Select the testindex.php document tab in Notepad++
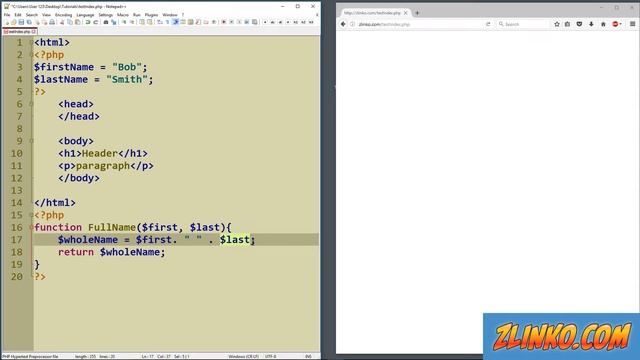Viewport: 640px width, 360px height. 19,31
